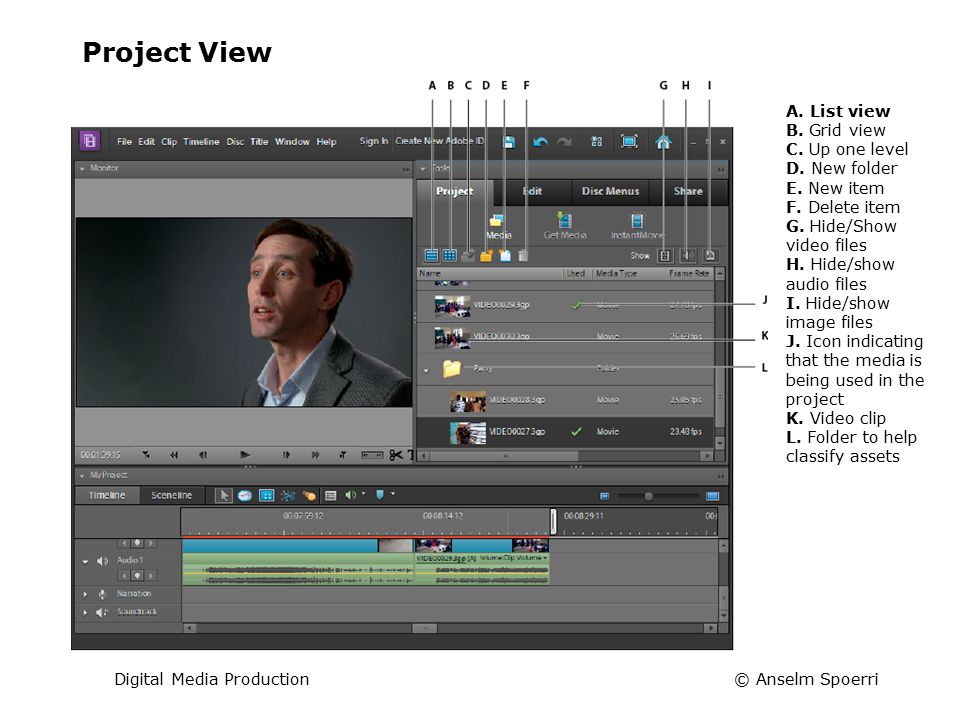Screen dimensions: 960x720
Task: Select the Selection arrow tool in timeline
Action: (223, 495)
